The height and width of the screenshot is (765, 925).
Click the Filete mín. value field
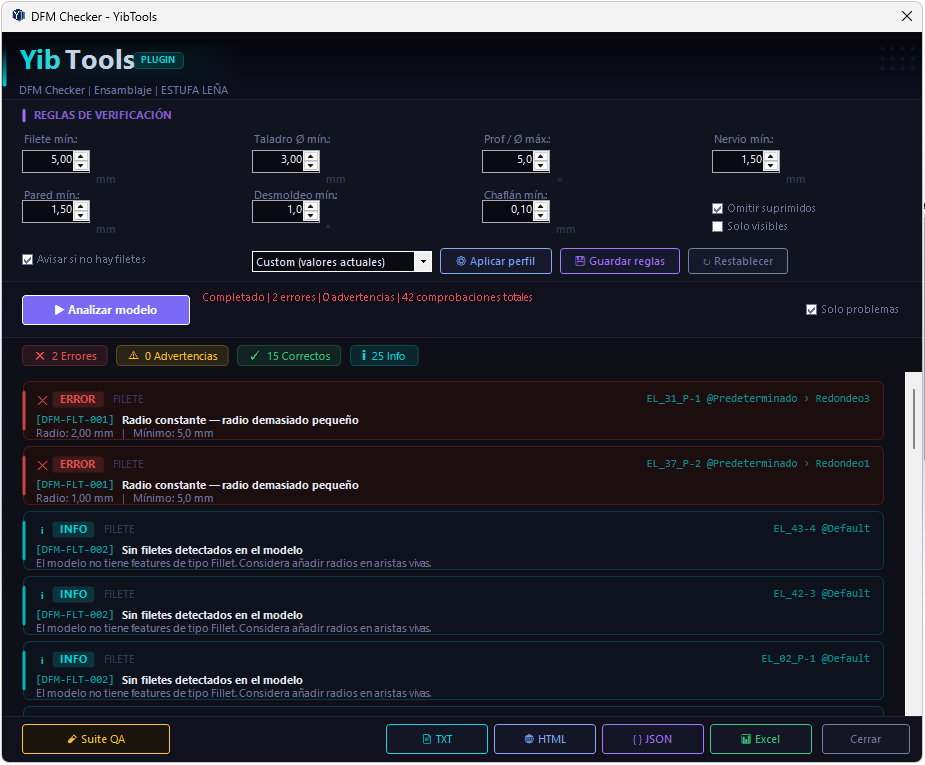[x=49, y=161]
